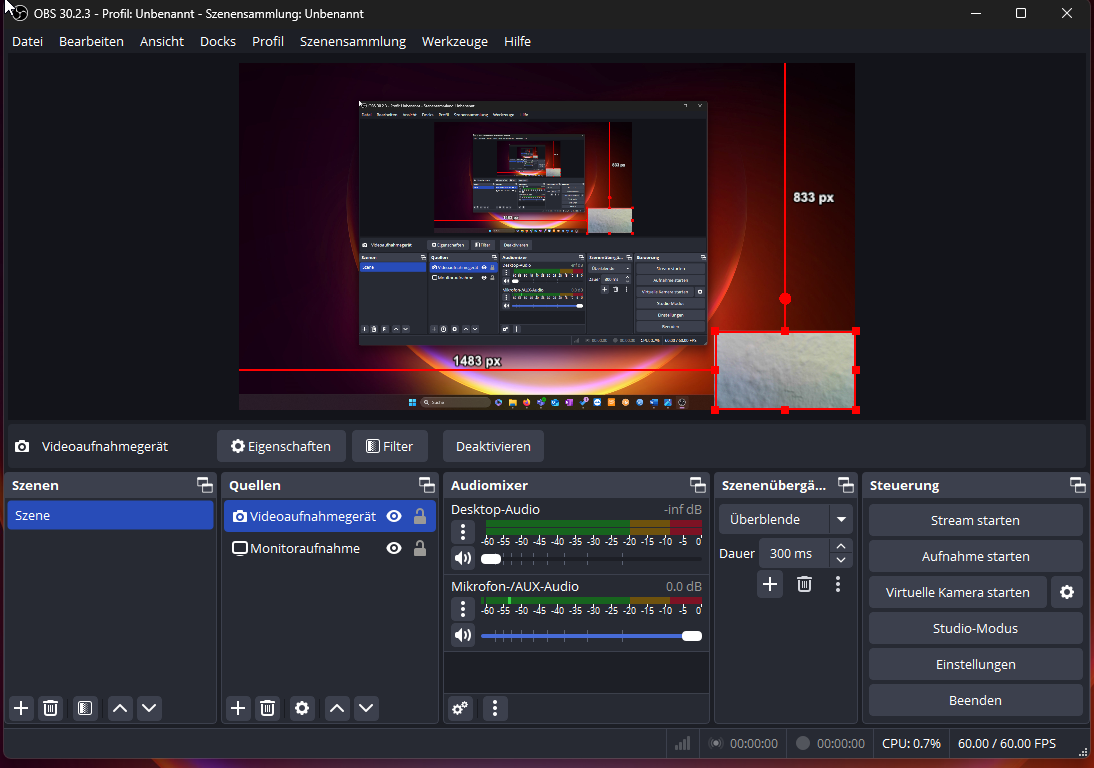This screenshot has height=768, width=1094.
Task: Open Audiomixer menu three-dots at bottom
Action: click(x=495, y=708)
